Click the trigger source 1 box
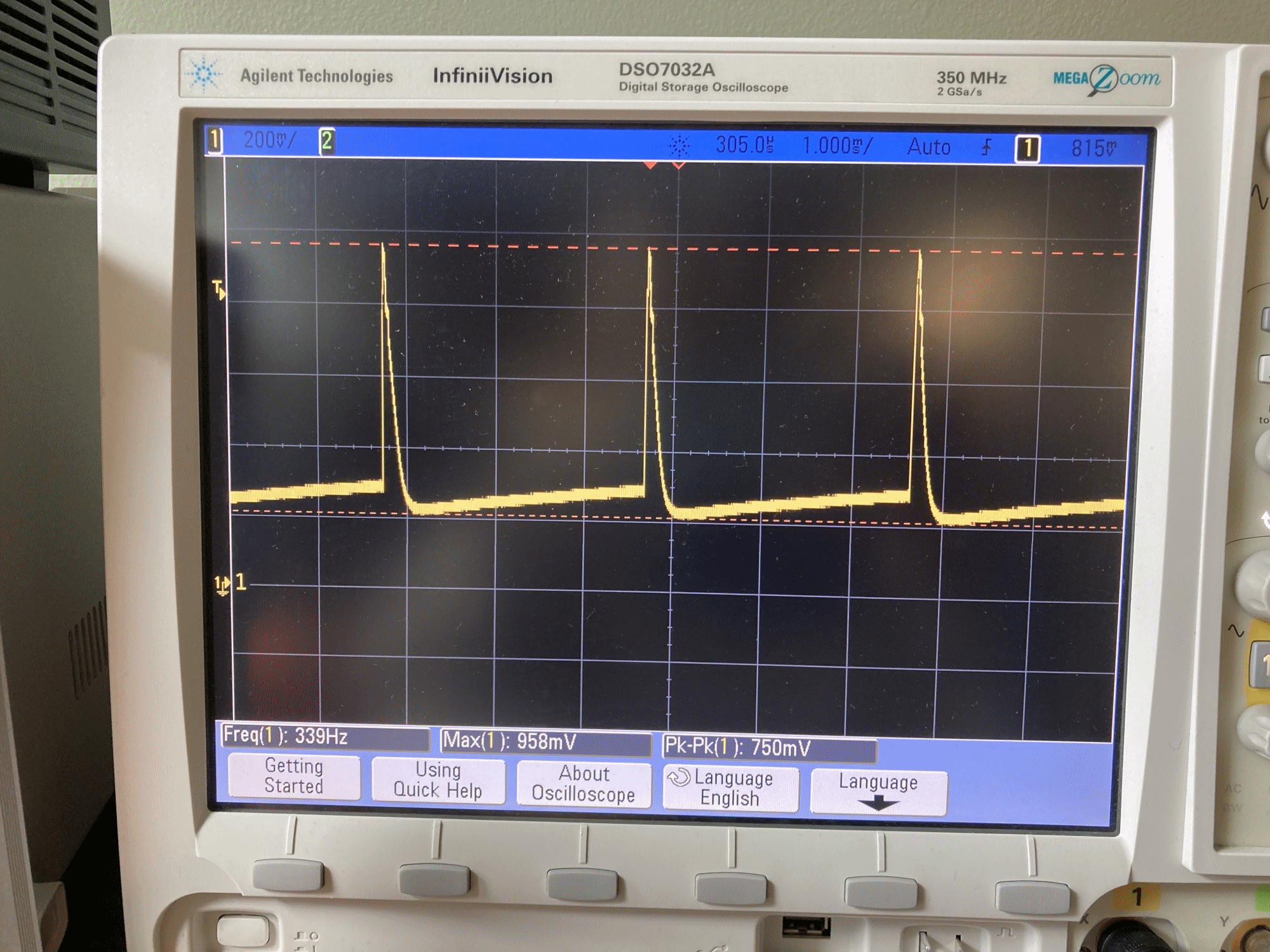The height and width of the screenshot is (952, 1270). coord(1027,149)
